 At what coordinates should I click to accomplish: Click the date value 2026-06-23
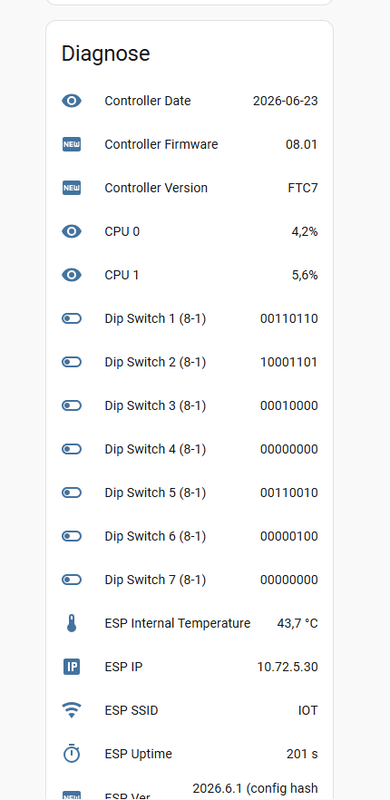tap(285, 101)
